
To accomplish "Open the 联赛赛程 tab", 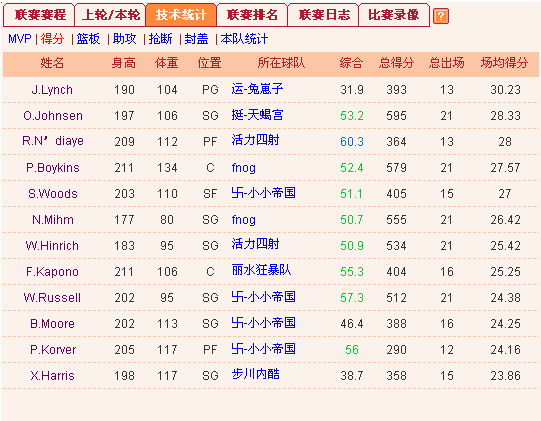I will coord(39,15).
